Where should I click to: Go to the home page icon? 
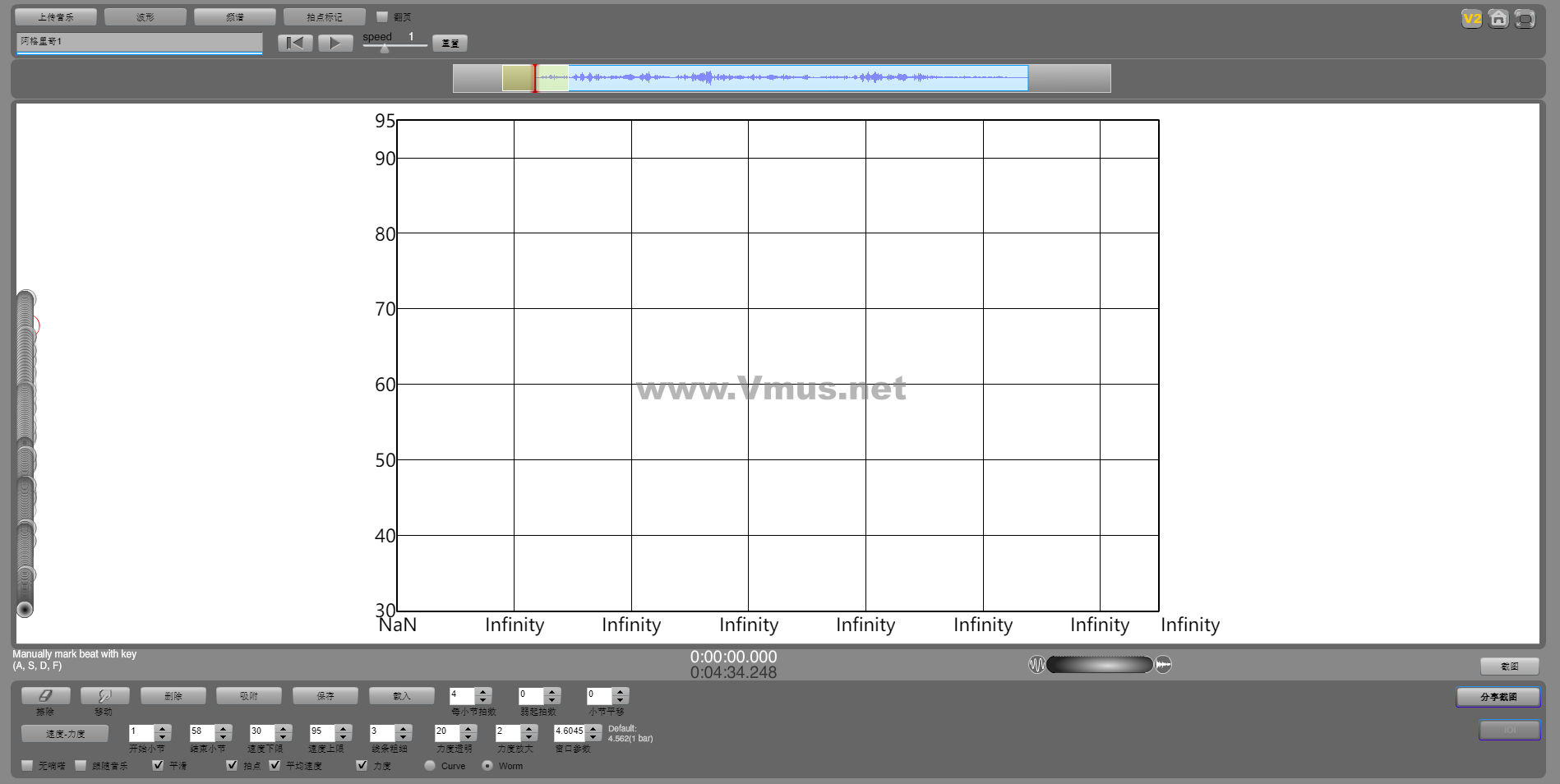[1498, 19]
